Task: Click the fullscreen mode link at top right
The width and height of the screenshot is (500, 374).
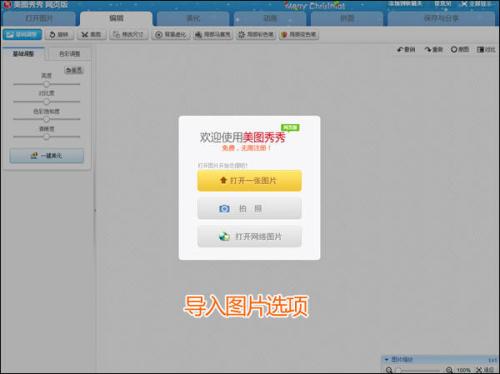Action: pos(477,4)
